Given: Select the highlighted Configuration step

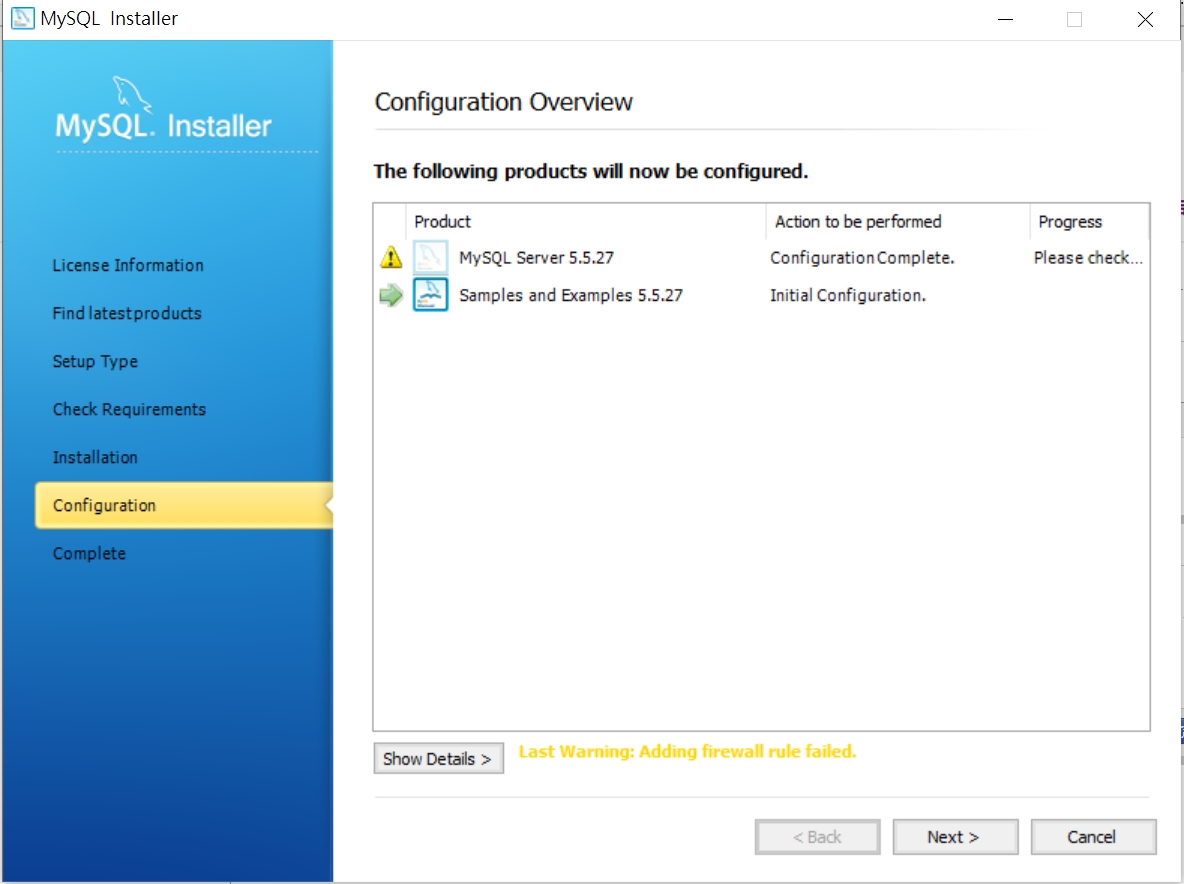Looking at the screenshot, I should [x=183, y=505].
